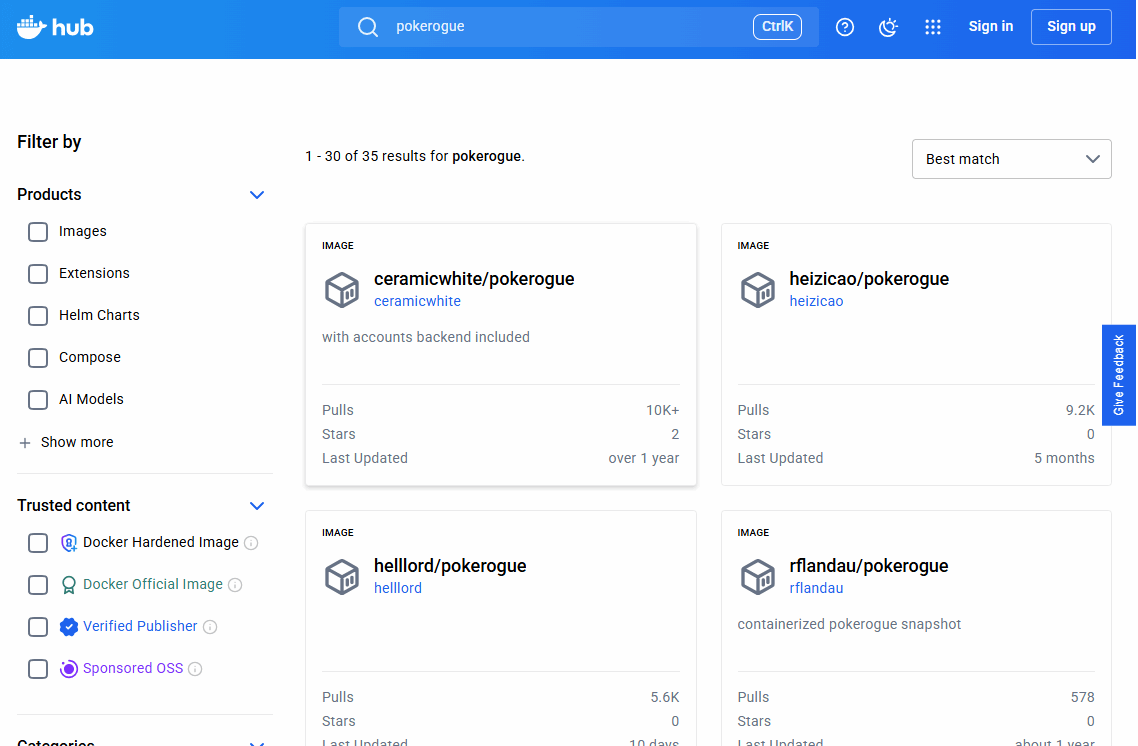Collapse the Products filter section
Screen dimensions: 1138x746
(257, 195)
